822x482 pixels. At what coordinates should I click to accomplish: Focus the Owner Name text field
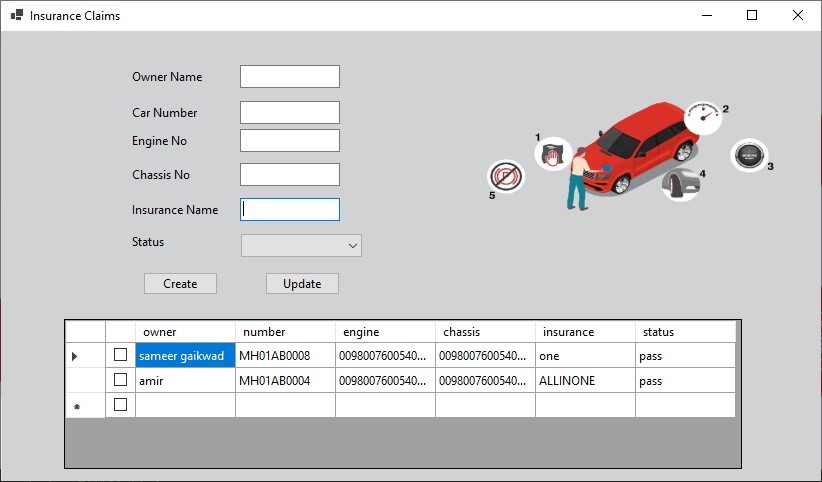tap(290, 77)
